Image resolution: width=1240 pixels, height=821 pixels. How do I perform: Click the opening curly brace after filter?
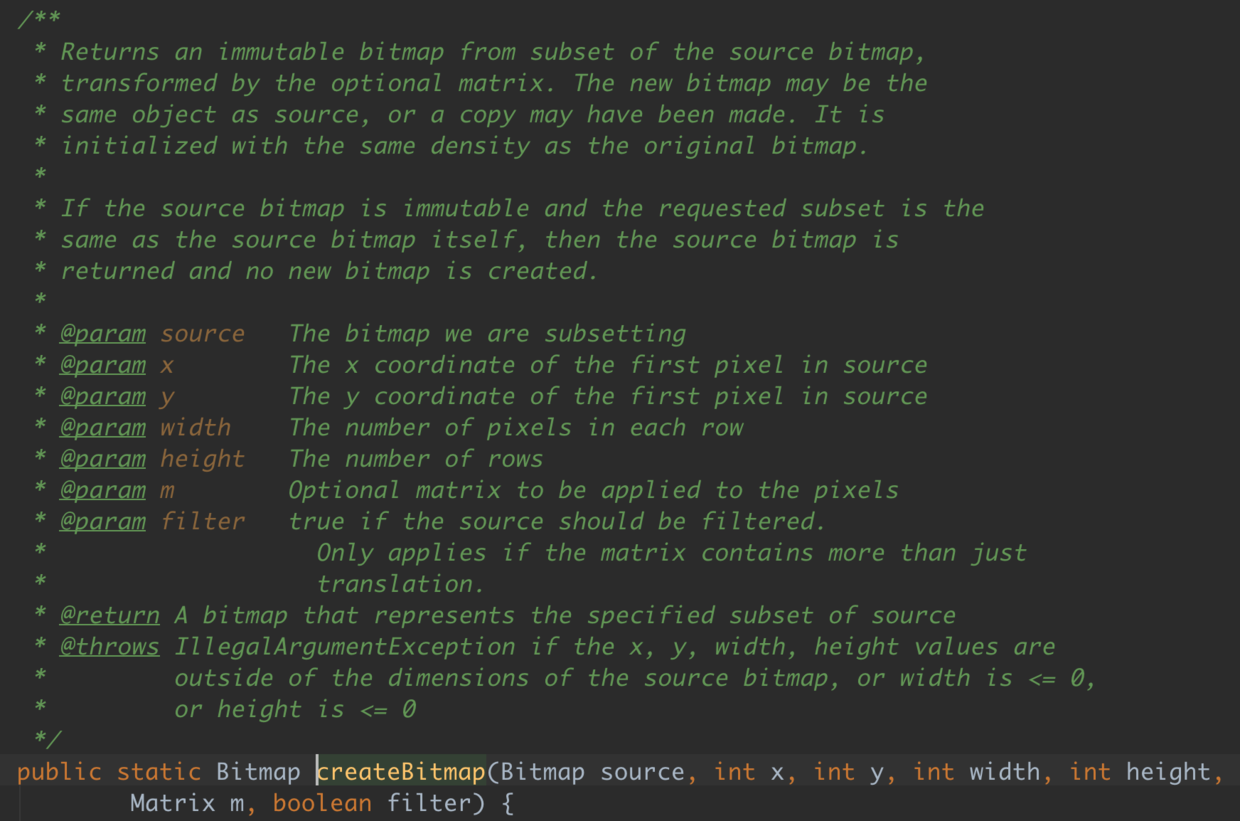(x=507, y=803)
